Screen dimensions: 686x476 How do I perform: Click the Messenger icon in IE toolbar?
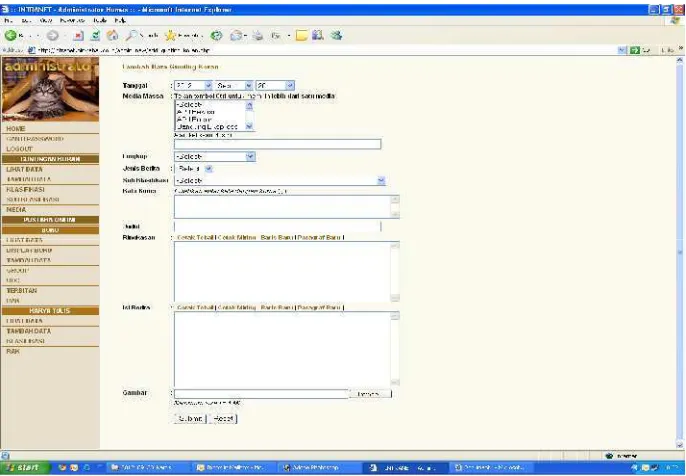point(336,36)
